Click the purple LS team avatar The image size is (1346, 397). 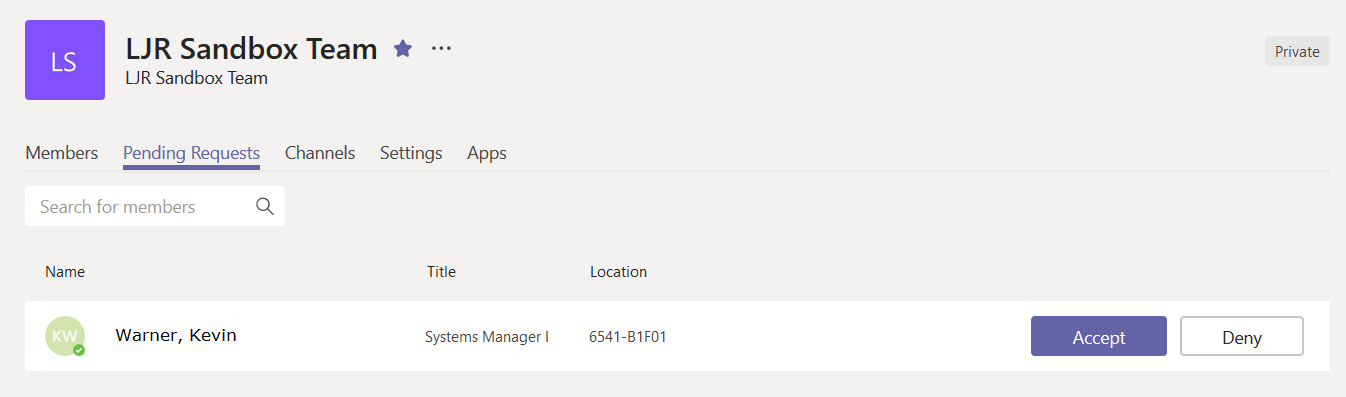click(x=65, y=60)
